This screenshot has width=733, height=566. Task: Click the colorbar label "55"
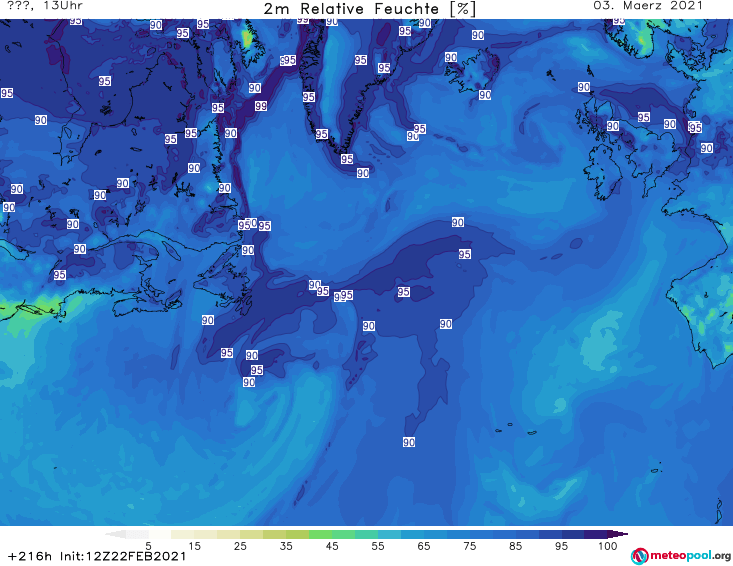377,545
